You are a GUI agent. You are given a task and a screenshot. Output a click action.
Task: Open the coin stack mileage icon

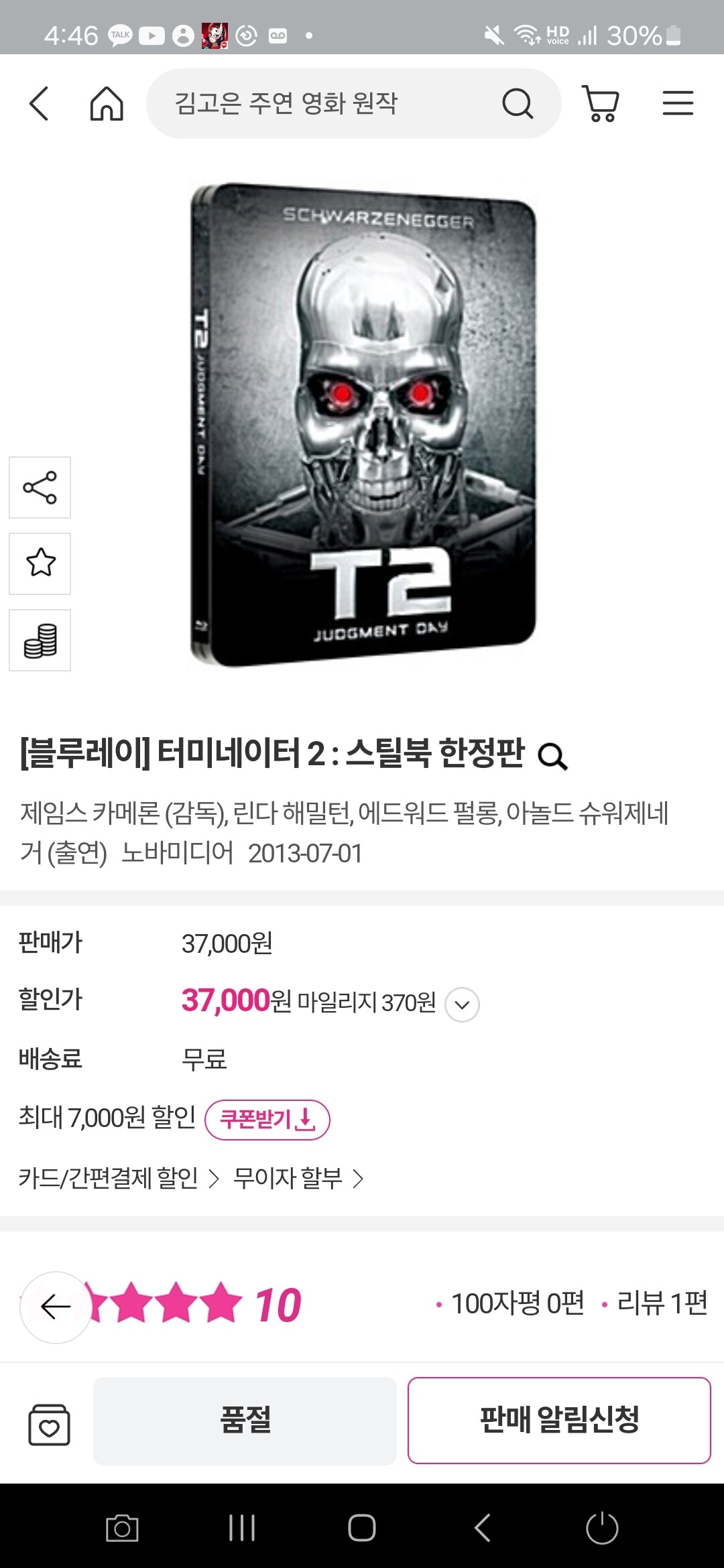pos(40,640)
